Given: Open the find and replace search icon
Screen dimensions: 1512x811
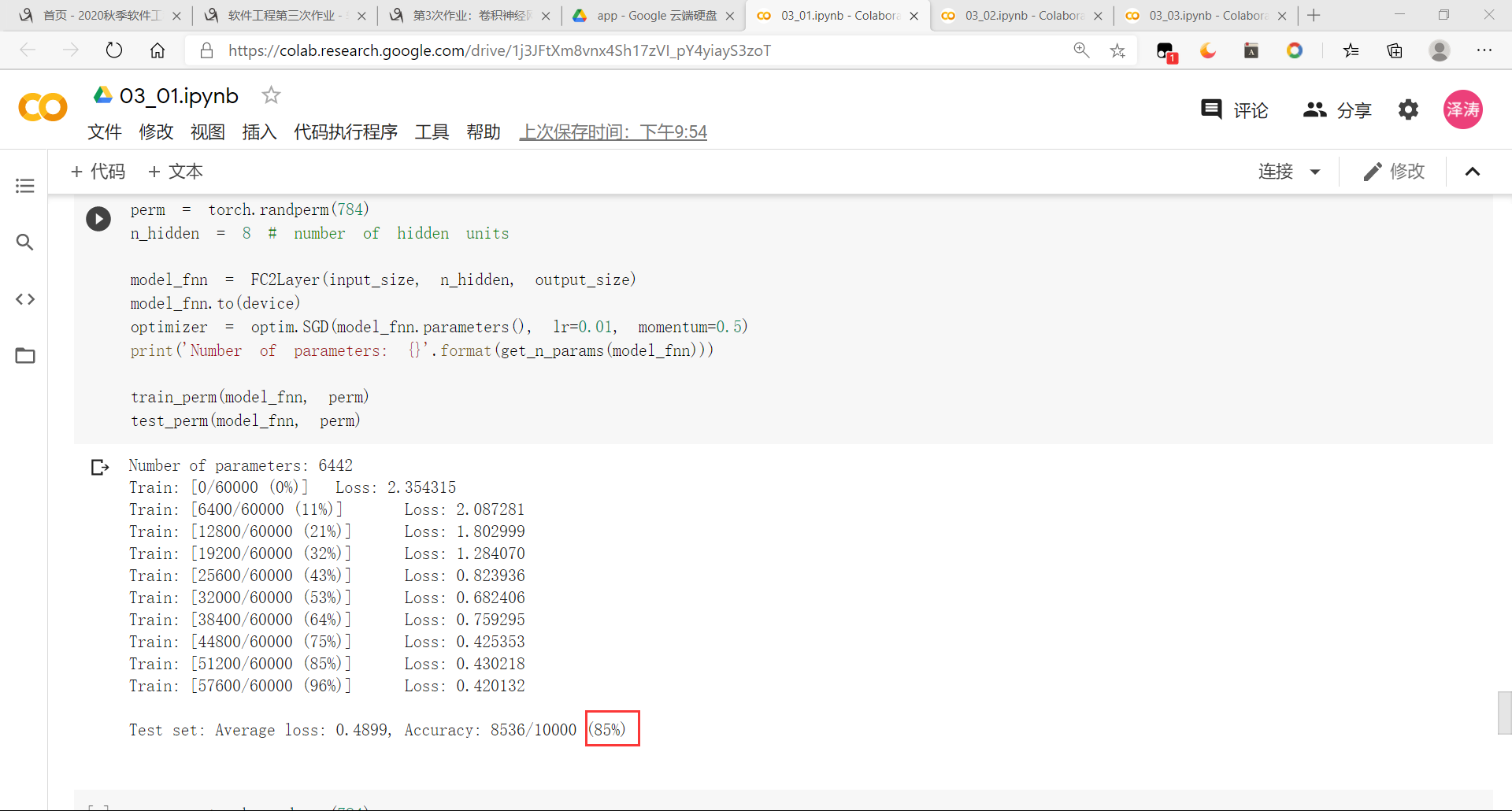Looking at the screenshot, I should 25,243.
